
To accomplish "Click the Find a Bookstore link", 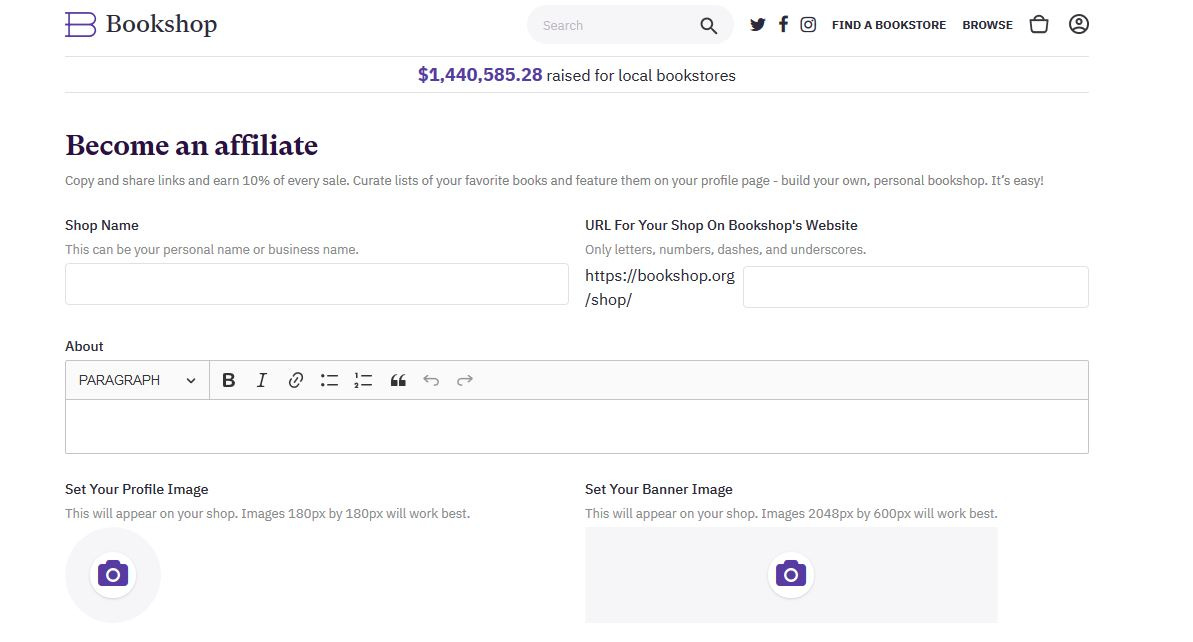I will click(889, 25).
